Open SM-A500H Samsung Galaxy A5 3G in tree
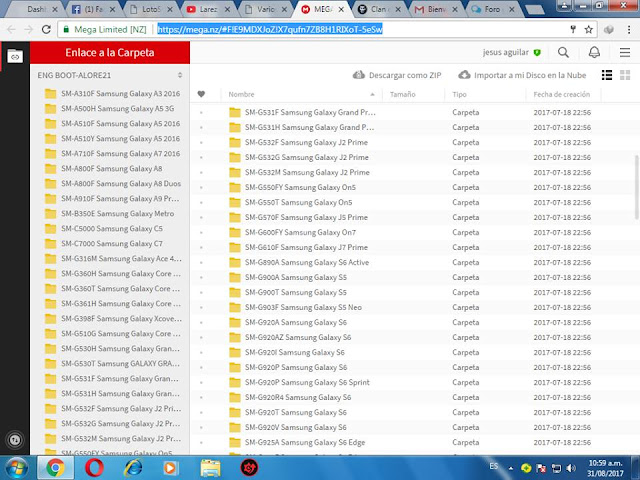The width and height of the screenshot is (640, 480). 109,109
